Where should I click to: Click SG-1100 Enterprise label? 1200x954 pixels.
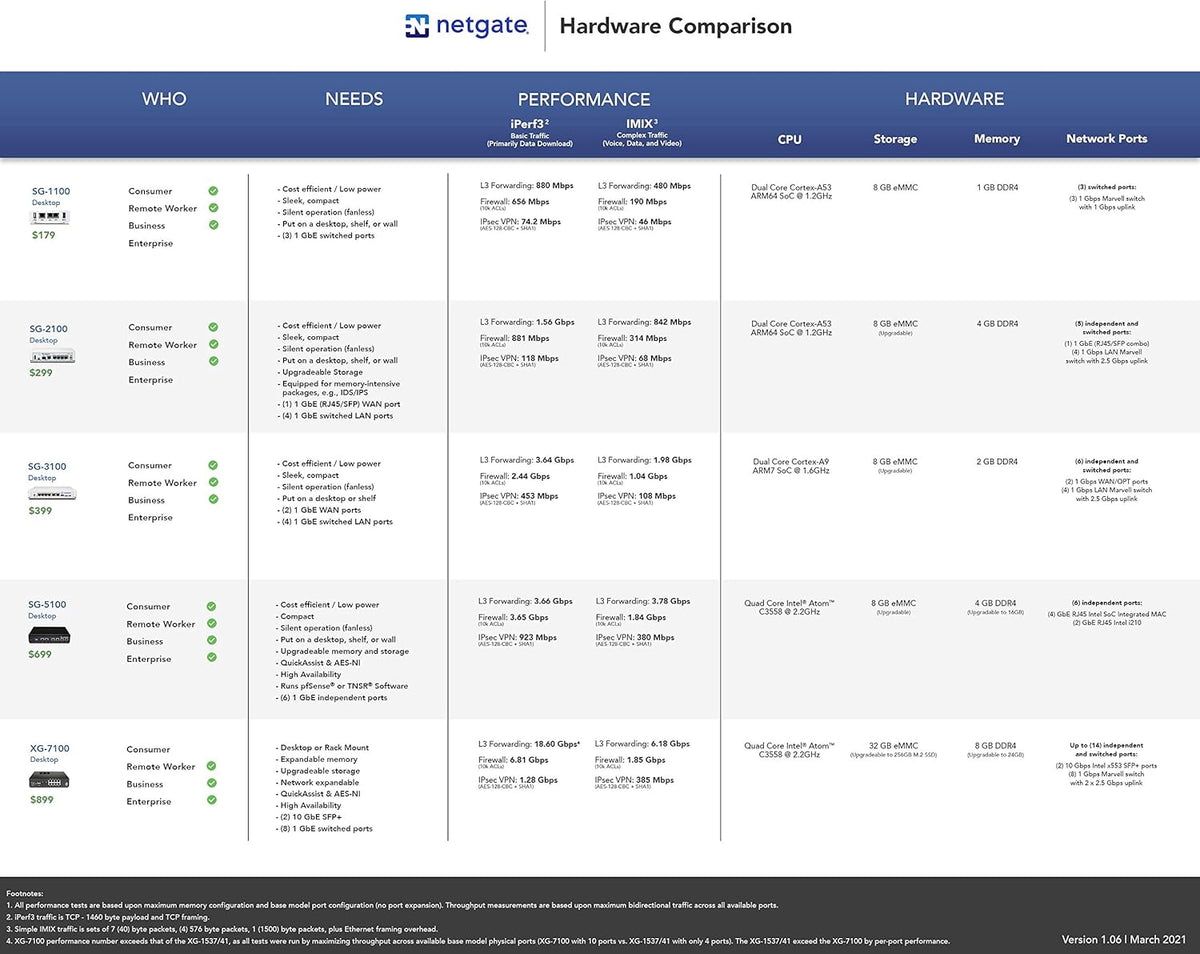[x=151, y=243]
